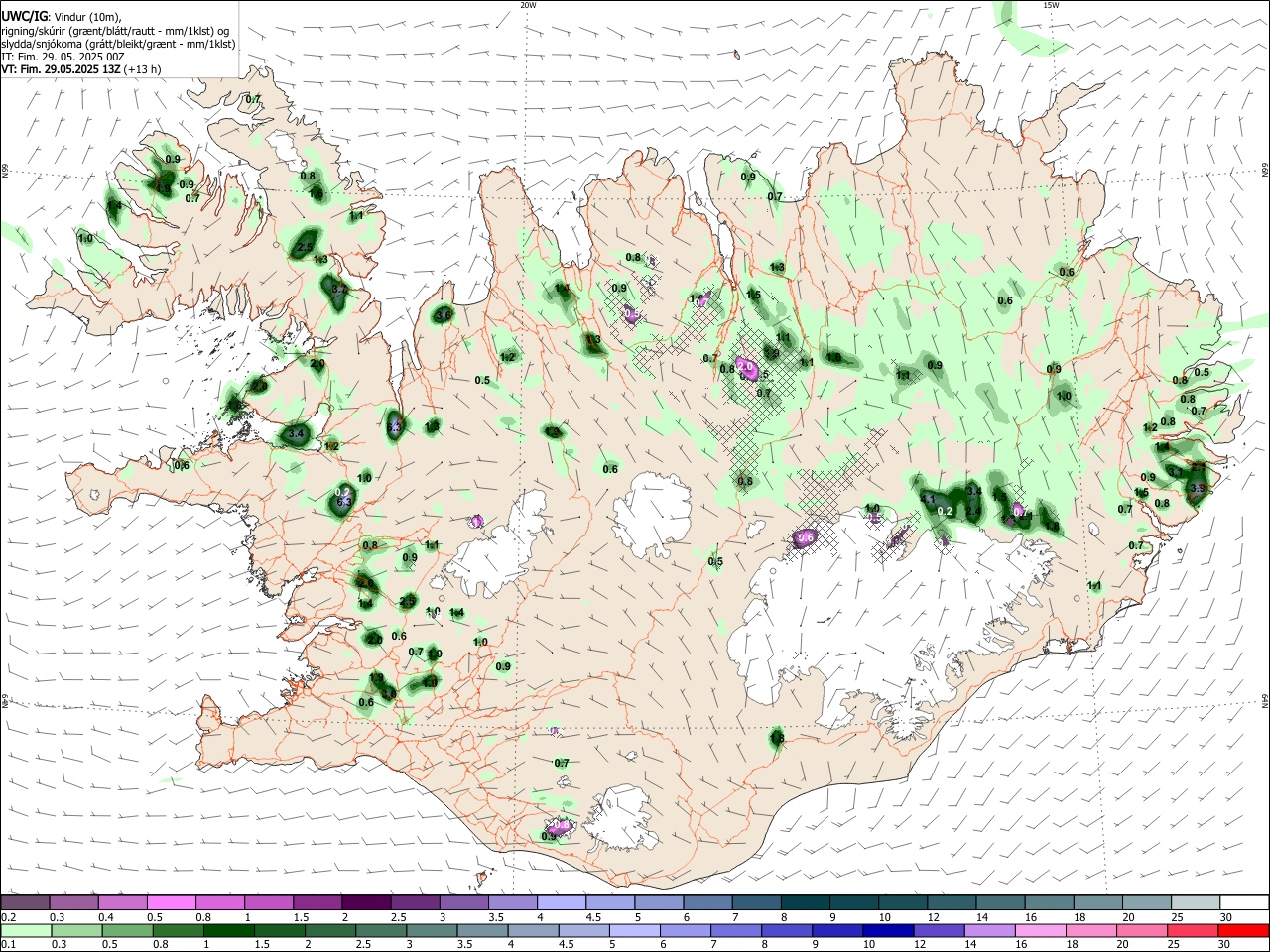Click the '3.6' precipitation value on the map

[444, 315]
